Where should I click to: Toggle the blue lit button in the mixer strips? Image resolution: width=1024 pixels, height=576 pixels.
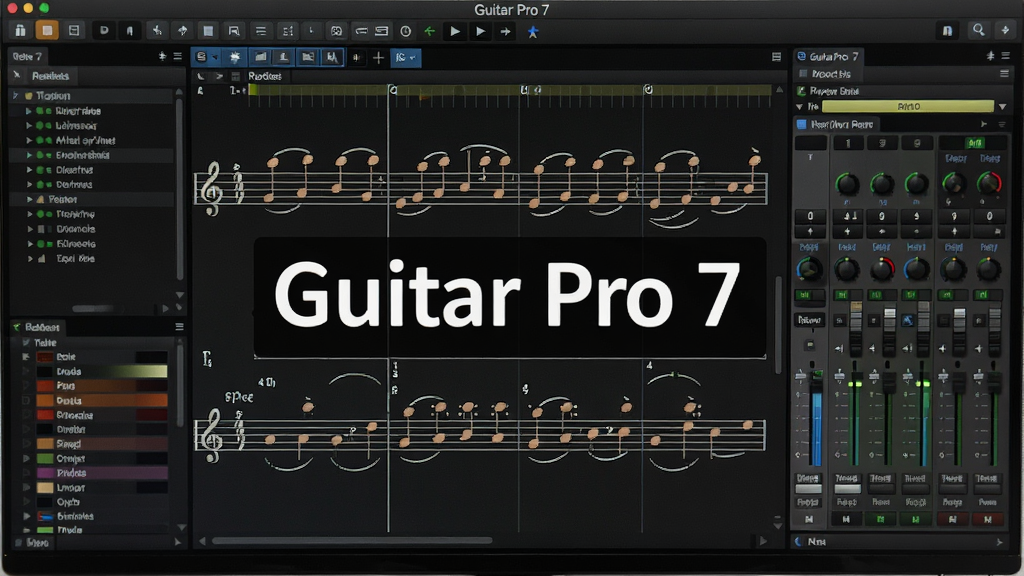pyautogui.click(x=908, y=320)
